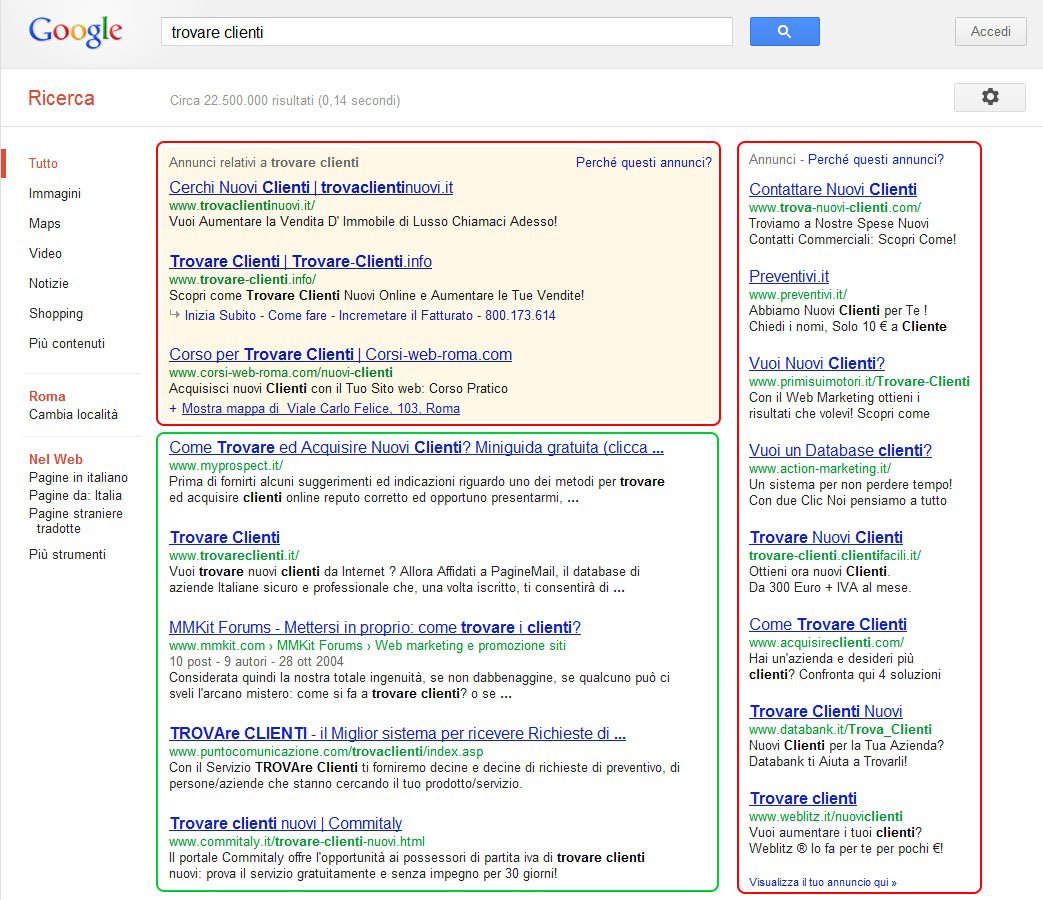1043x900 pixels.
Task: Click the 'Inizia Subito' sitelink
Action: 220,315
